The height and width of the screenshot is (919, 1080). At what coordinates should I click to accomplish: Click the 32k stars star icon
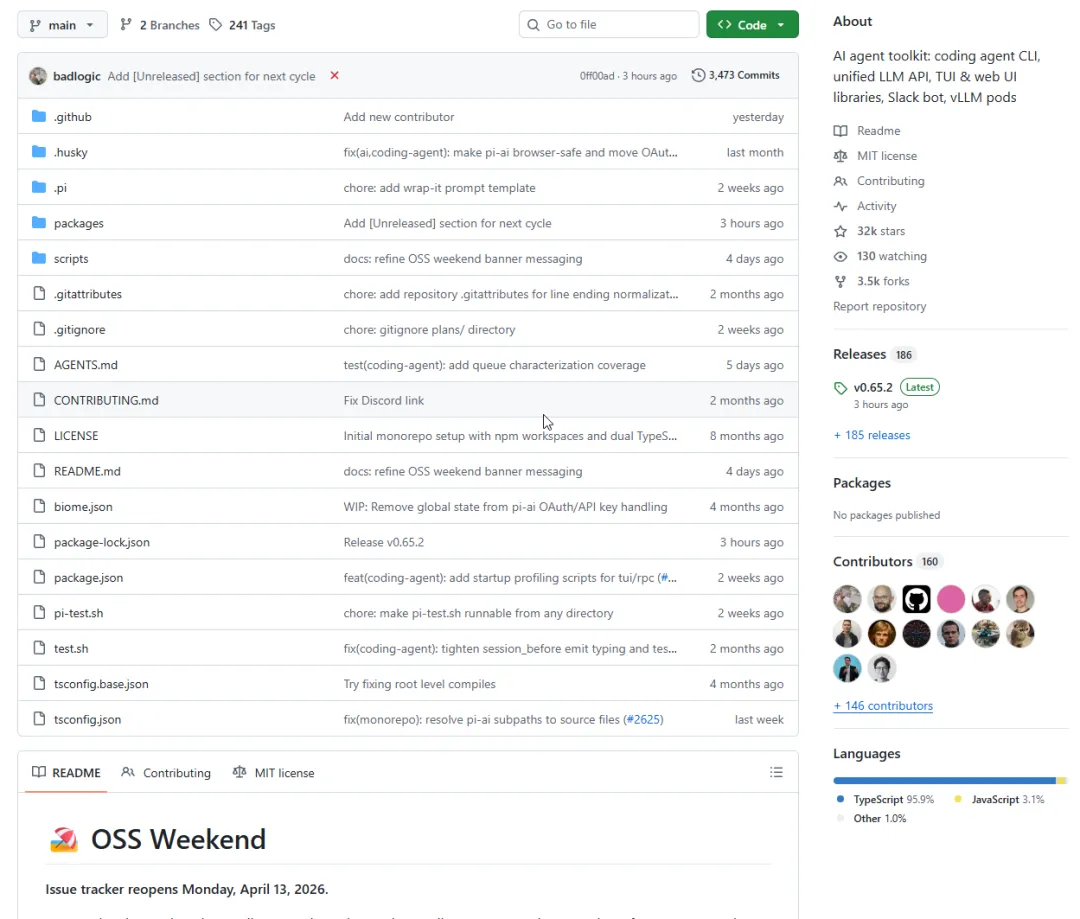840,231
